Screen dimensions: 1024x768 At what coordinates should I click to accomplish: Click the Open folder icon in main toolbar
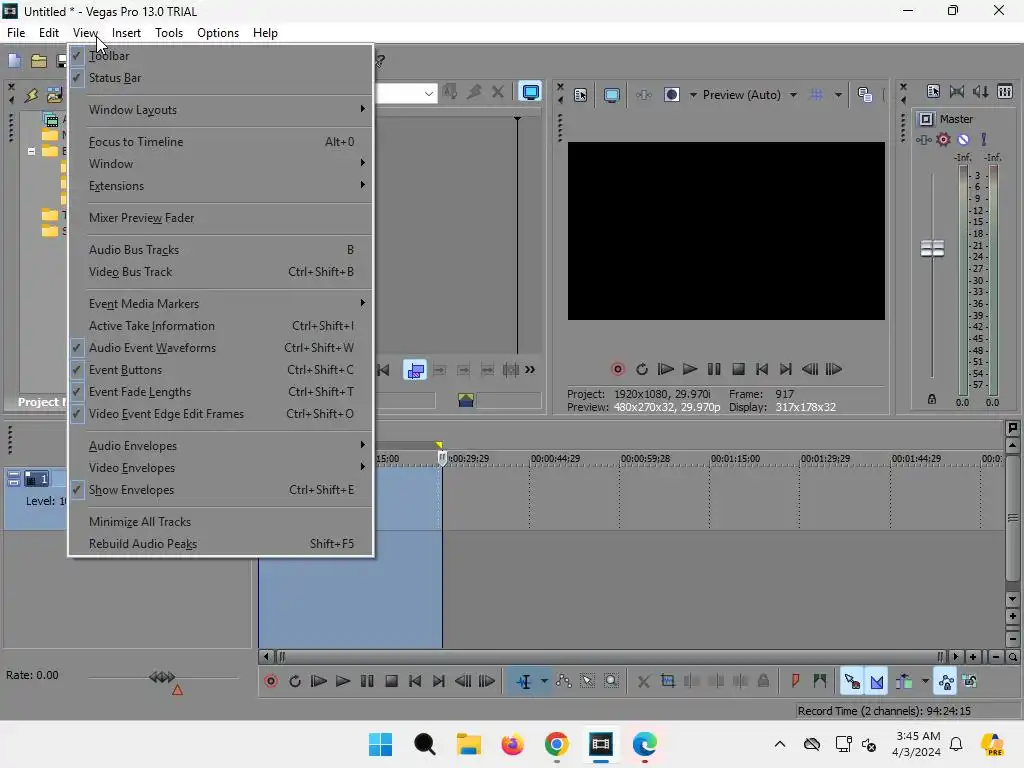(x=39, y=61)
